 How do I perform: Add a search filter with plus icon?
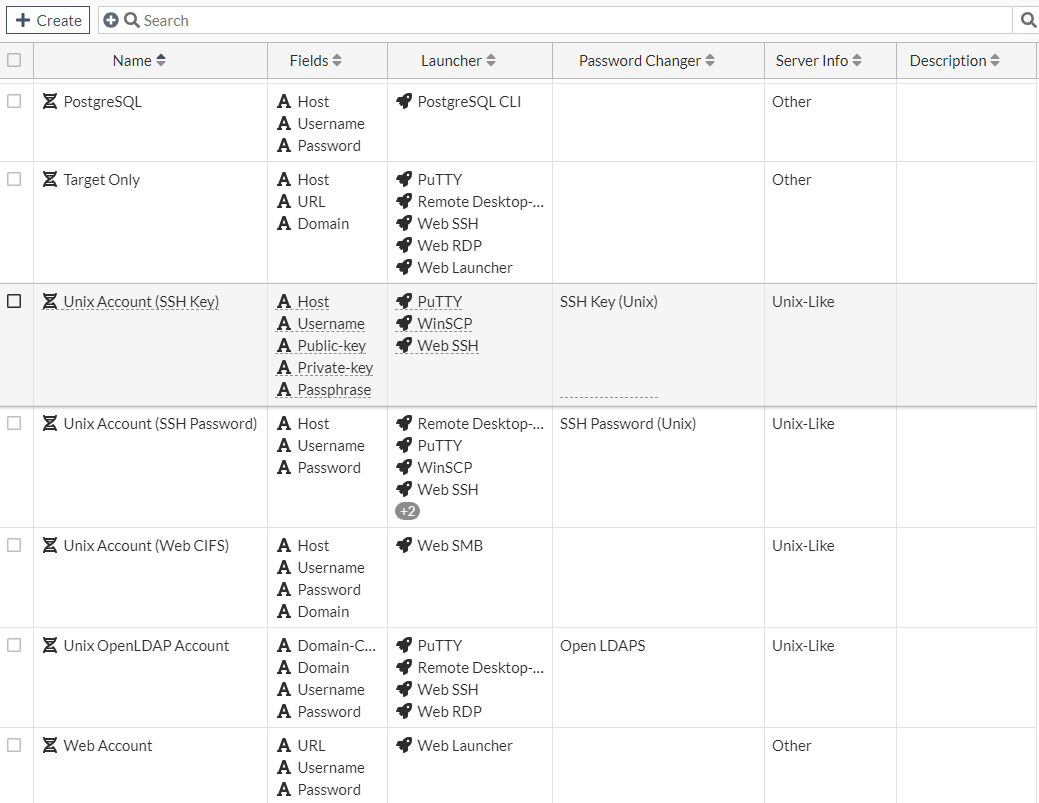click(x=111, y=21)
